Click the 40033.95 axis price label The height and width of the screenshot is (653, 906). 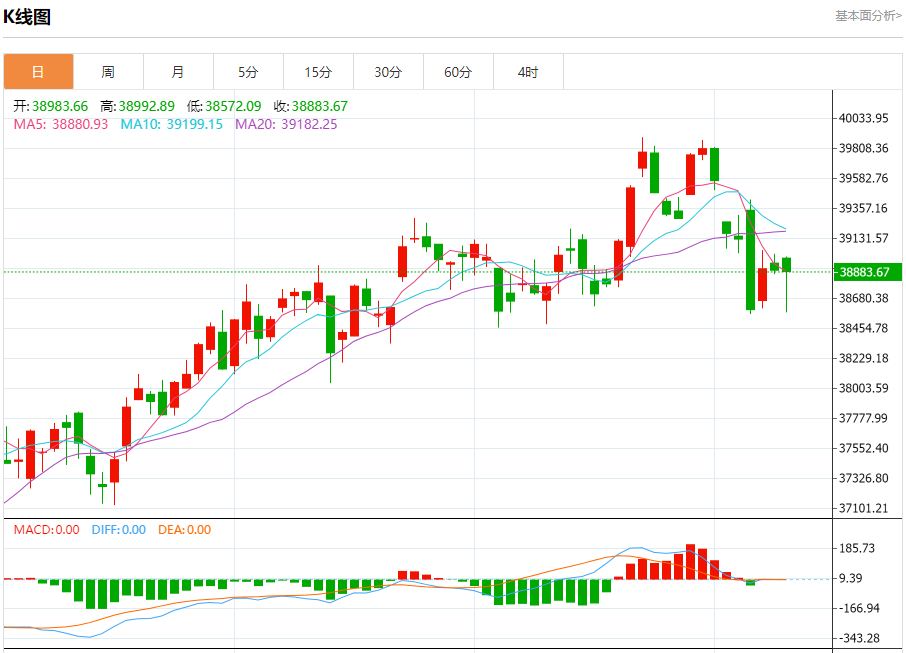tap(864, 118)
